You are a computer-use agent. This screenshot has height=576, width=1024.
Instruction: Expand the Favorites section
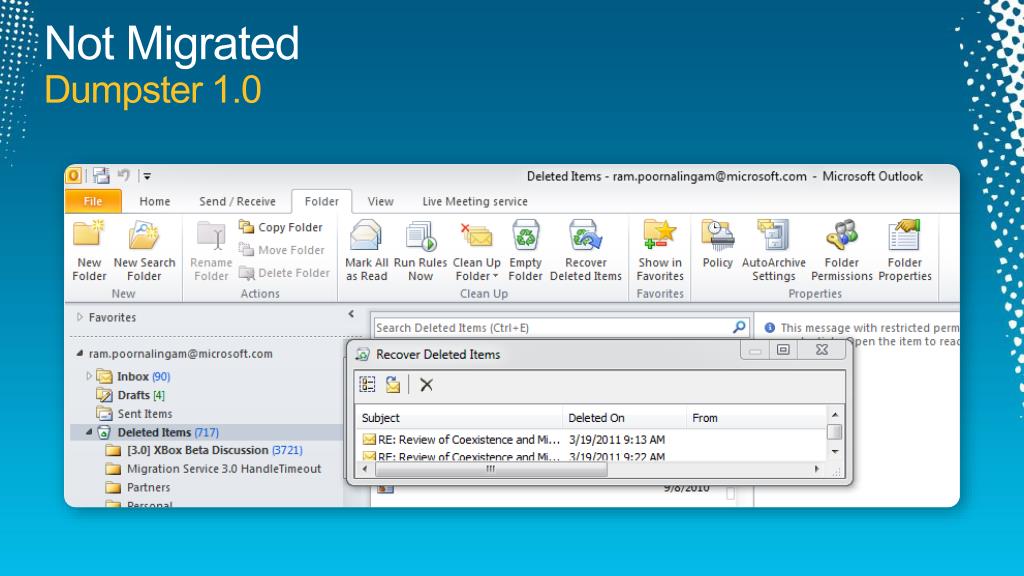[x=80, y=317]
